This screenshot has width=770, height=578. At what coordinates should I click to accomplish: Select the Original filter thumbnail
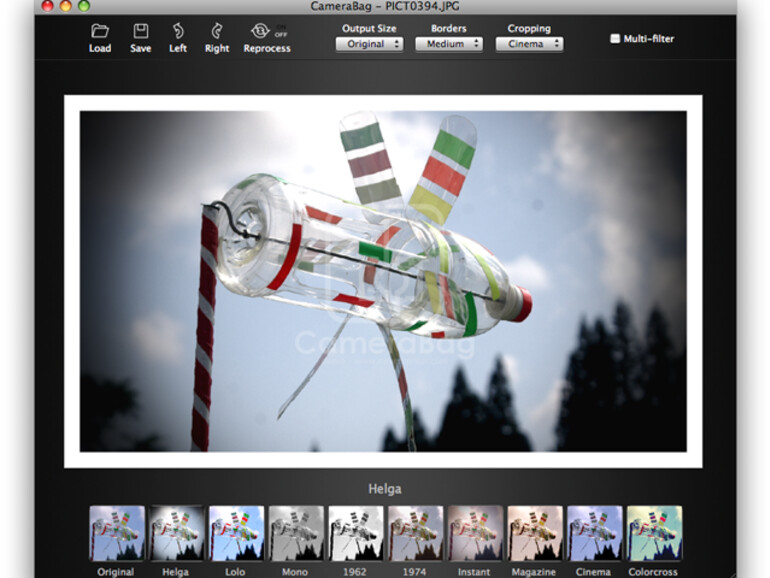(x=117, y=533)
